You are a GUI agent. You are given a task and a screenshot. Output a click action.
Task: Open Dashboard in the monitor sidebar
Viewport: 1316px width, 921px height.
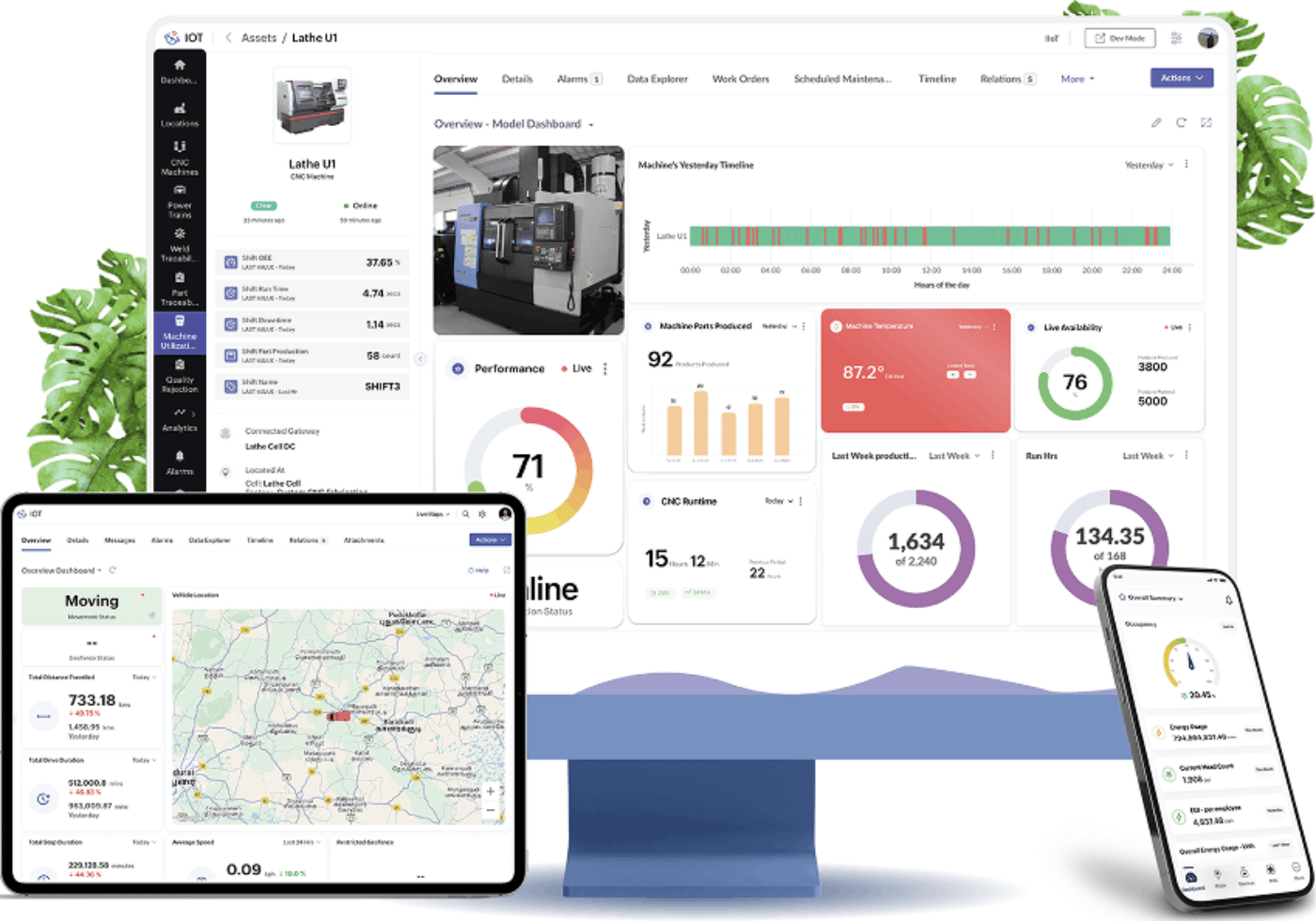tap(180, 71)
